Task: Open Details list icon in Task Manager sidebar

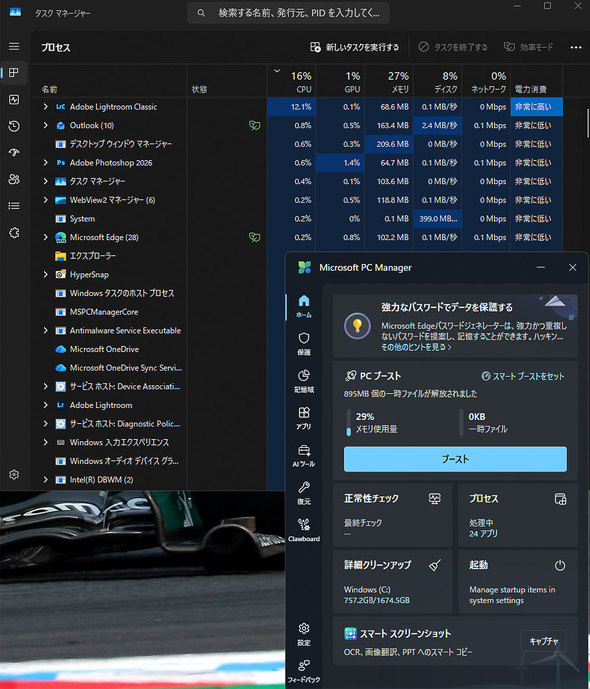Action: (14, 206)
